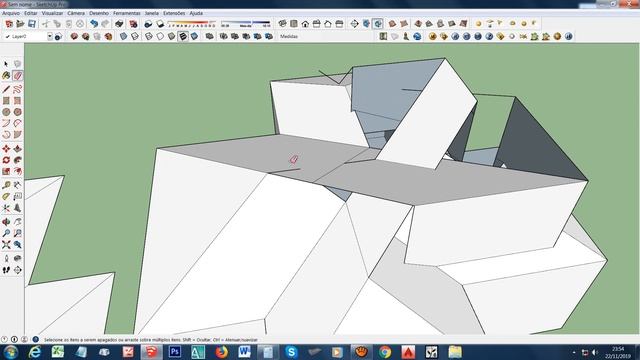Select the Polygon tool
This screenshot has width=640, height=360.
(18, 112)
